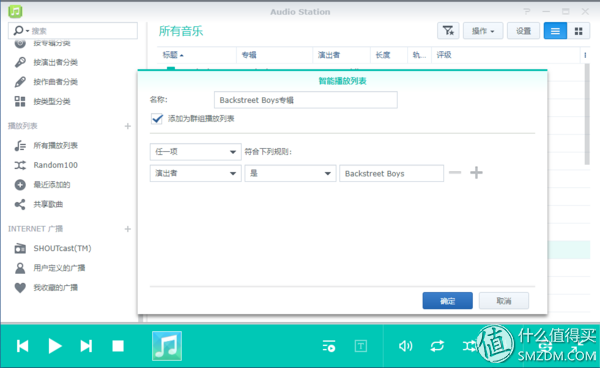This screenshot has width=600, height=368.
Task: Switch to grid thumbnail view
Action: pyautogui.click(x=579, y=31)
